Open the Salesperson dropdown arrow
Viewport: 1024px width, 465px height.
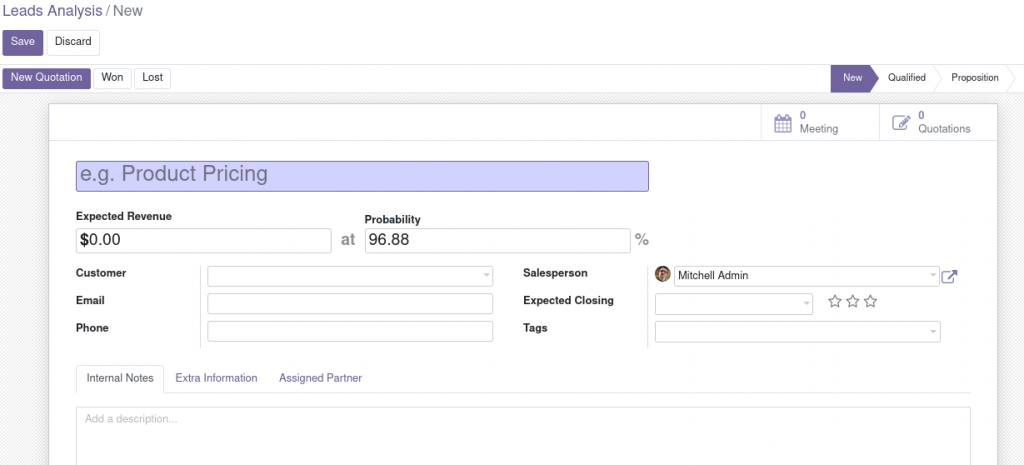pyautogui.click(x=933, y=276)
